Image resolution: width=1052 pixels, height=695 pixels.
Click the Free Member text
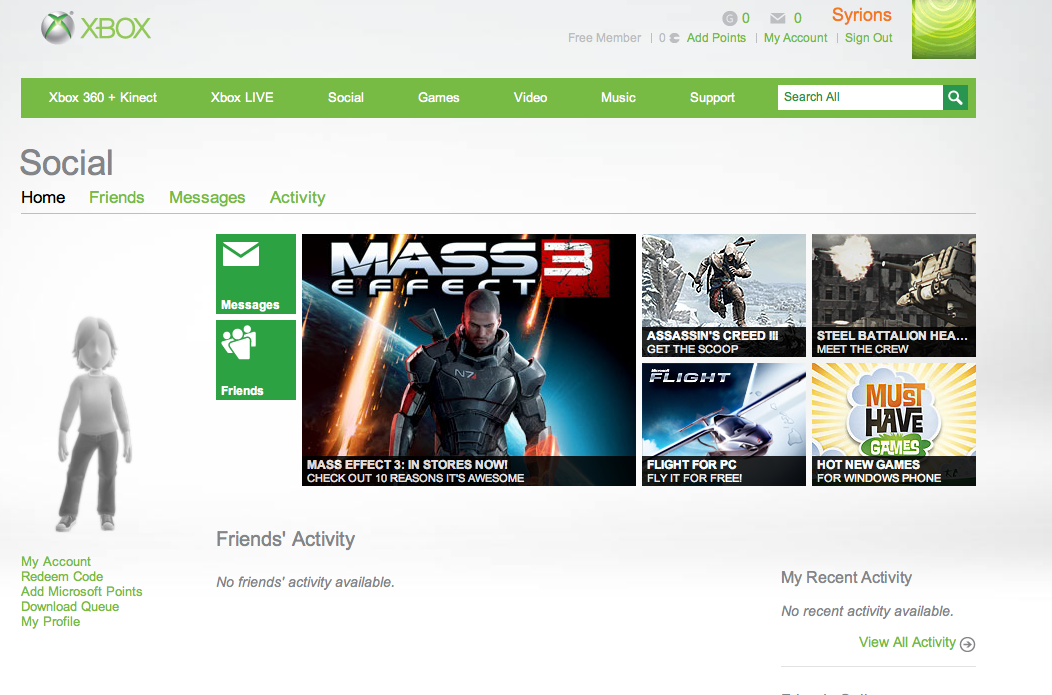click(604, 38)
